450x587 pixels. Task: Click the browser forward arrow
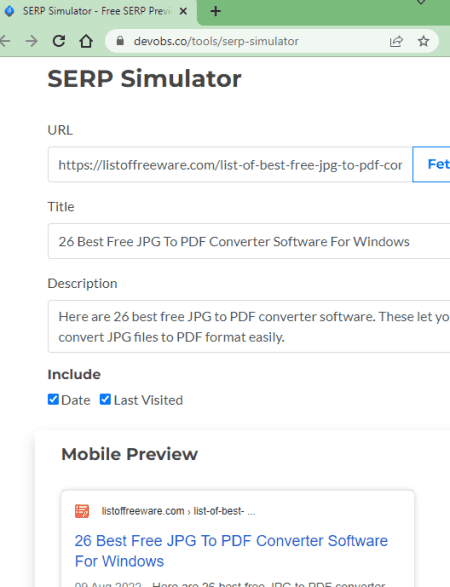click(32, 41)
